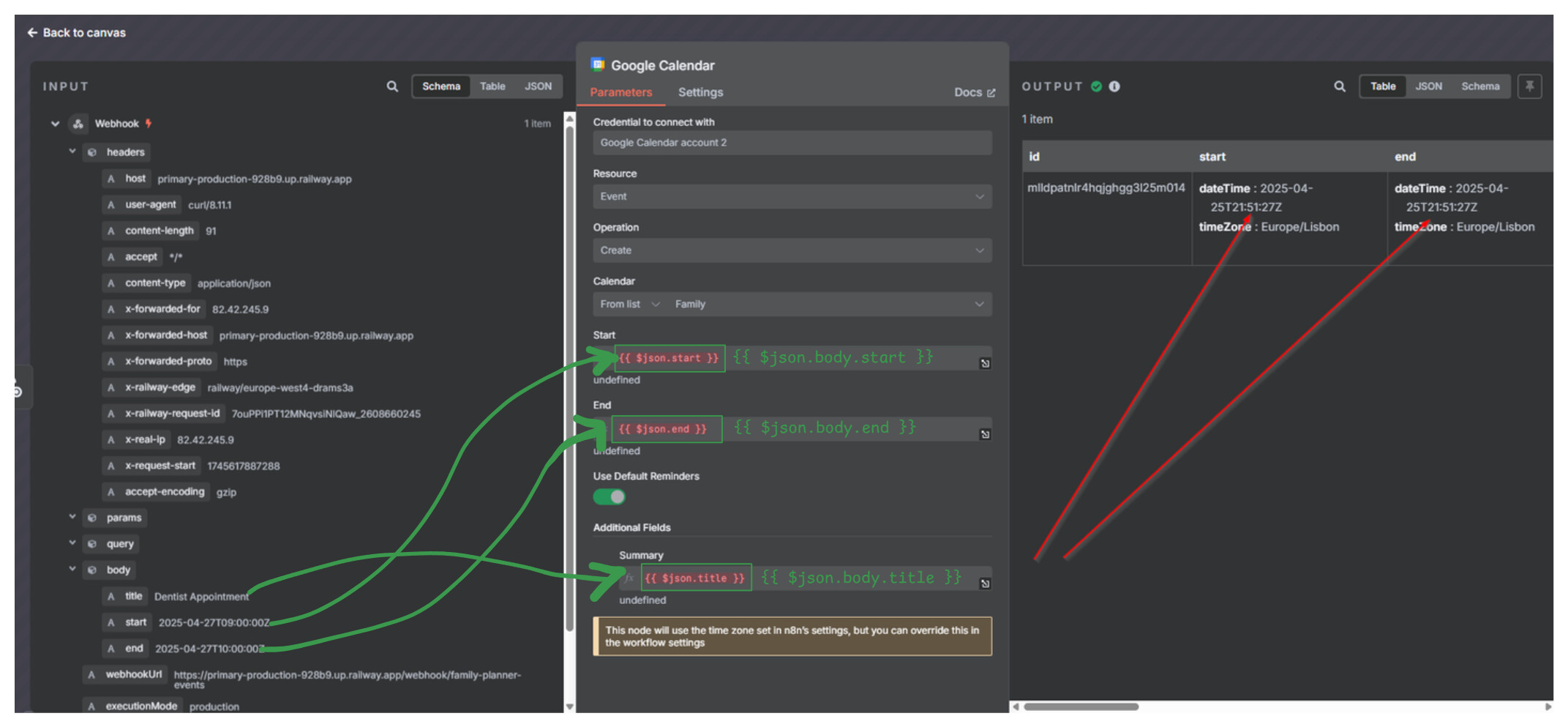
Task: Open expression editor for Summary field
Action: click(986, 584)
